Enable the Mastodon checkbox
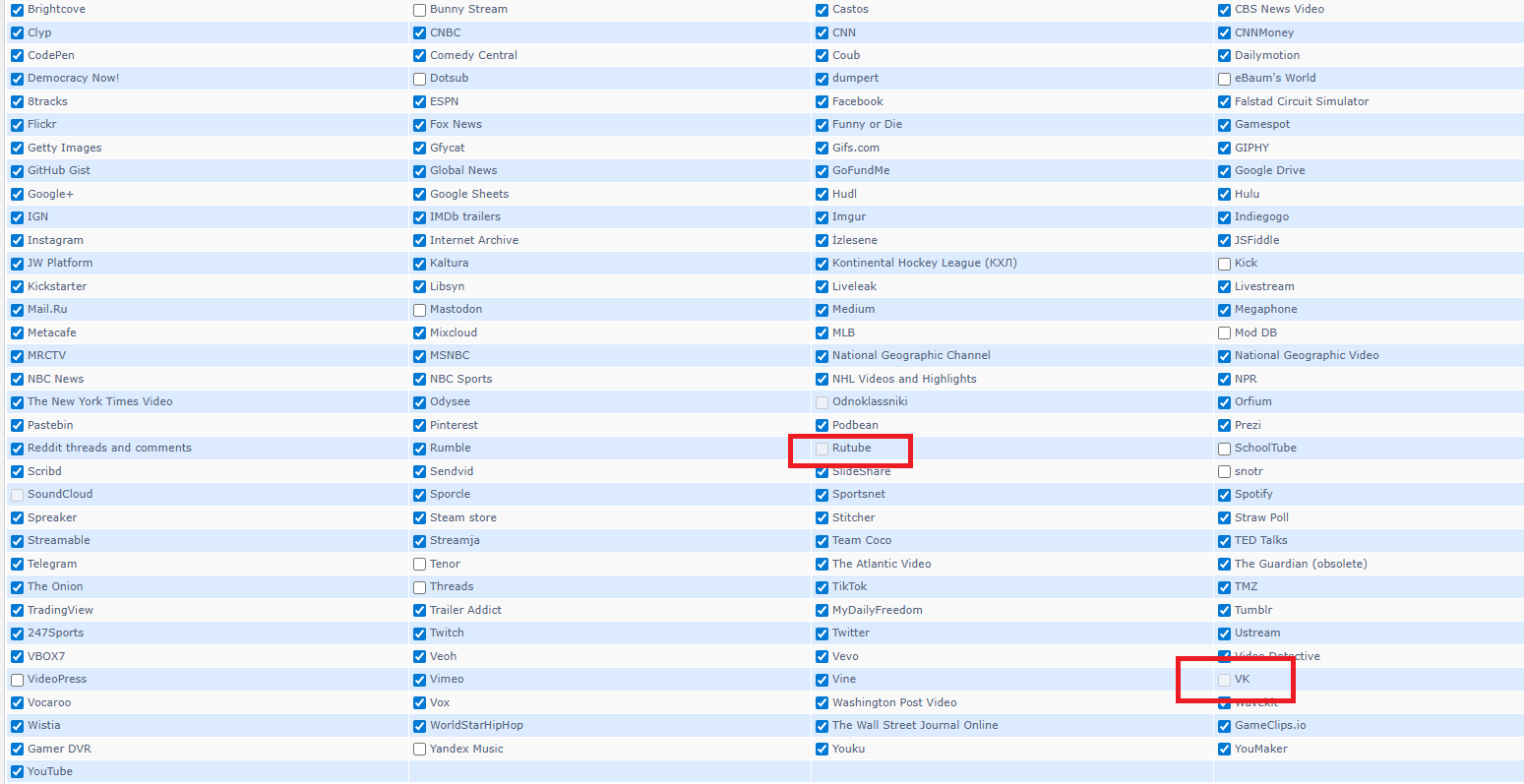Viewport: 1524px width, 784px height. click(420, 310)
